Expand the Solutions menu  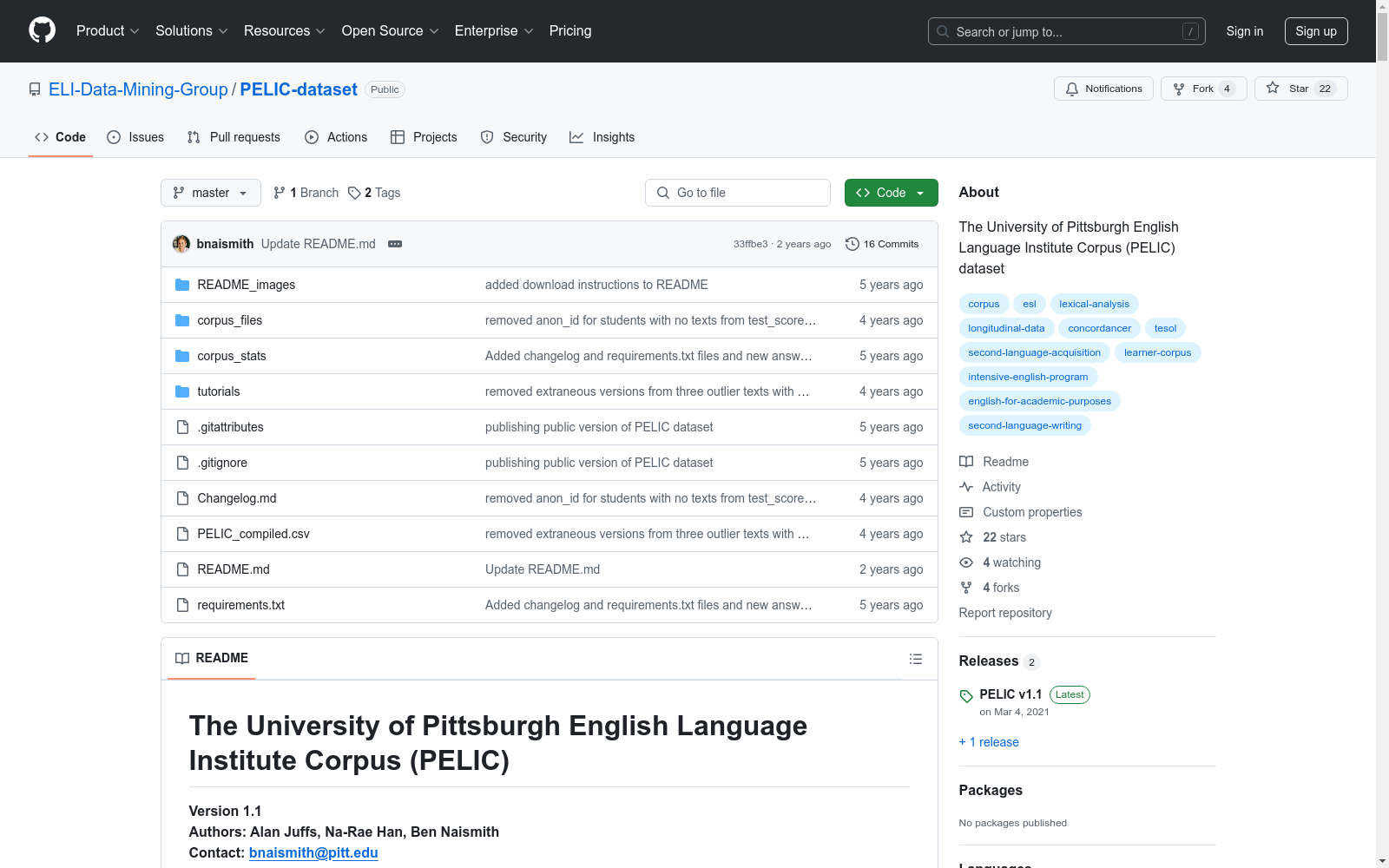coord(192,30)
